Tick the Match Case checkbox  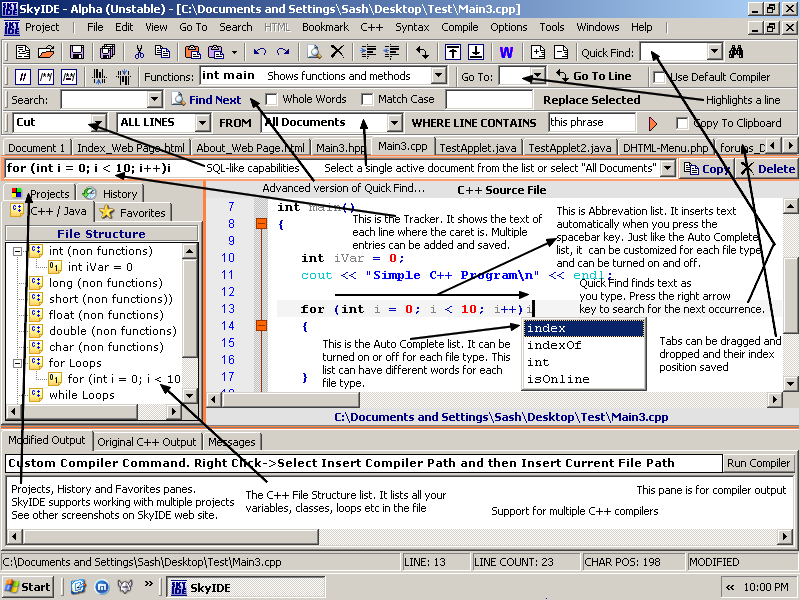point(367,99)
